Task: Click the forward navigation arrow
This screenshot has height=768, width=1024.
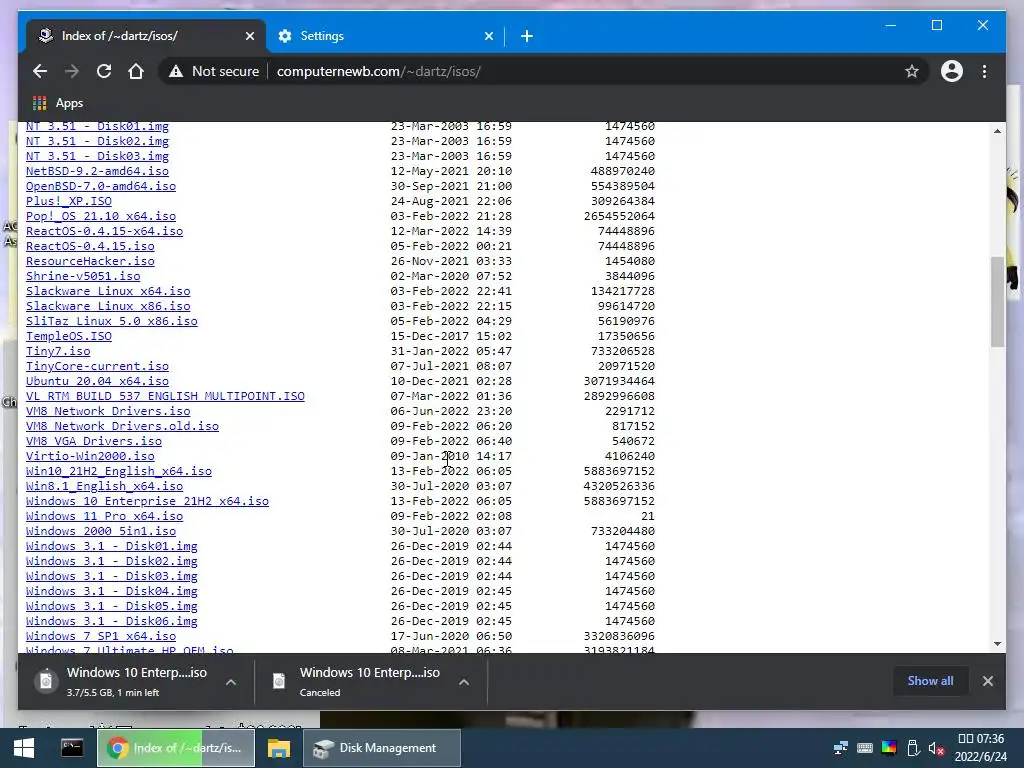Action: click(72, 71)
